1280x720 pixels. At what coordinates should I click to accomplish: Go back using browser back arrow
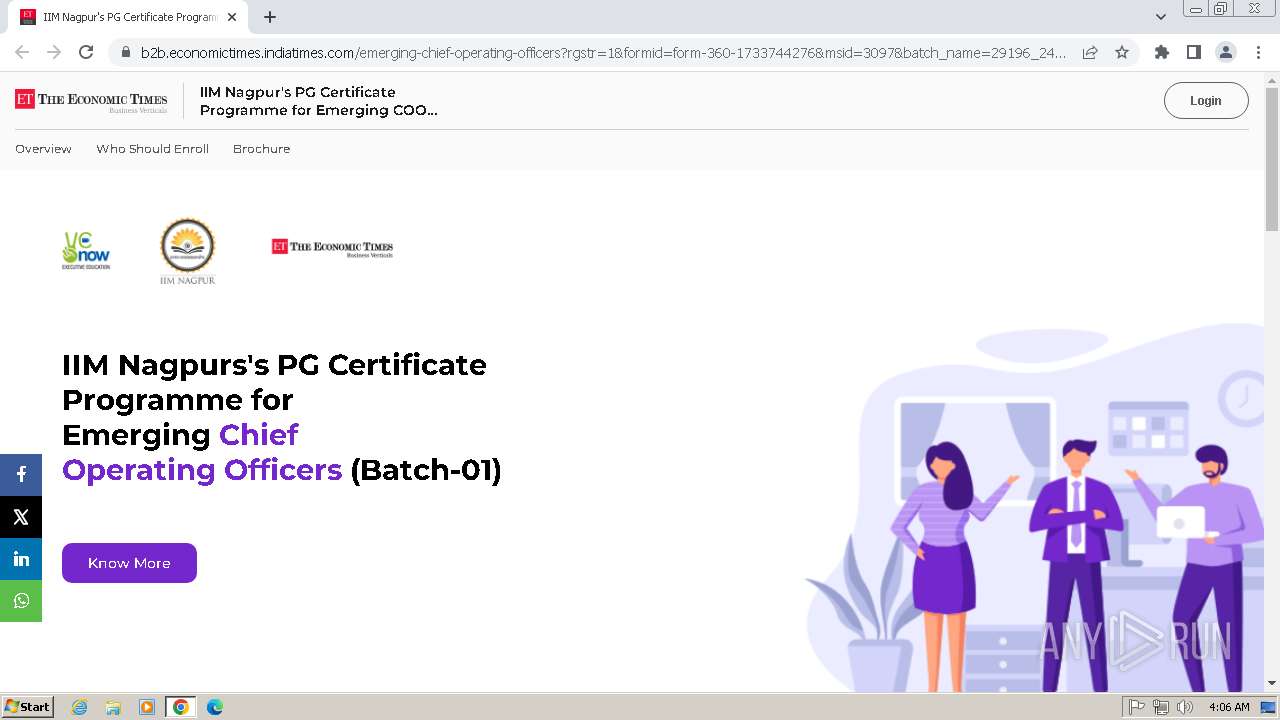(x=22, y=52)
